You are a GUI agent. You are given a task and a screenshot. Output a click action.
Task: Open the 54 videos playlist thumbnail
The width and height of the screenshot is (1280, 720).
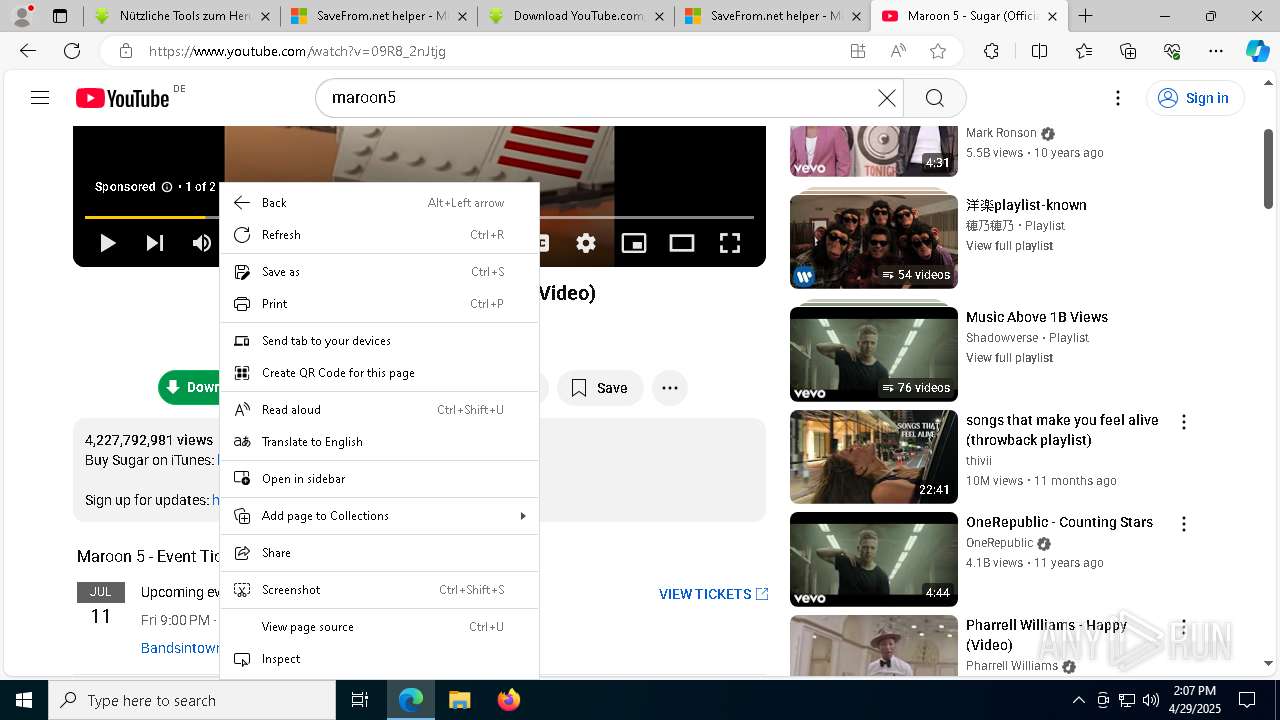click(874, 241)
